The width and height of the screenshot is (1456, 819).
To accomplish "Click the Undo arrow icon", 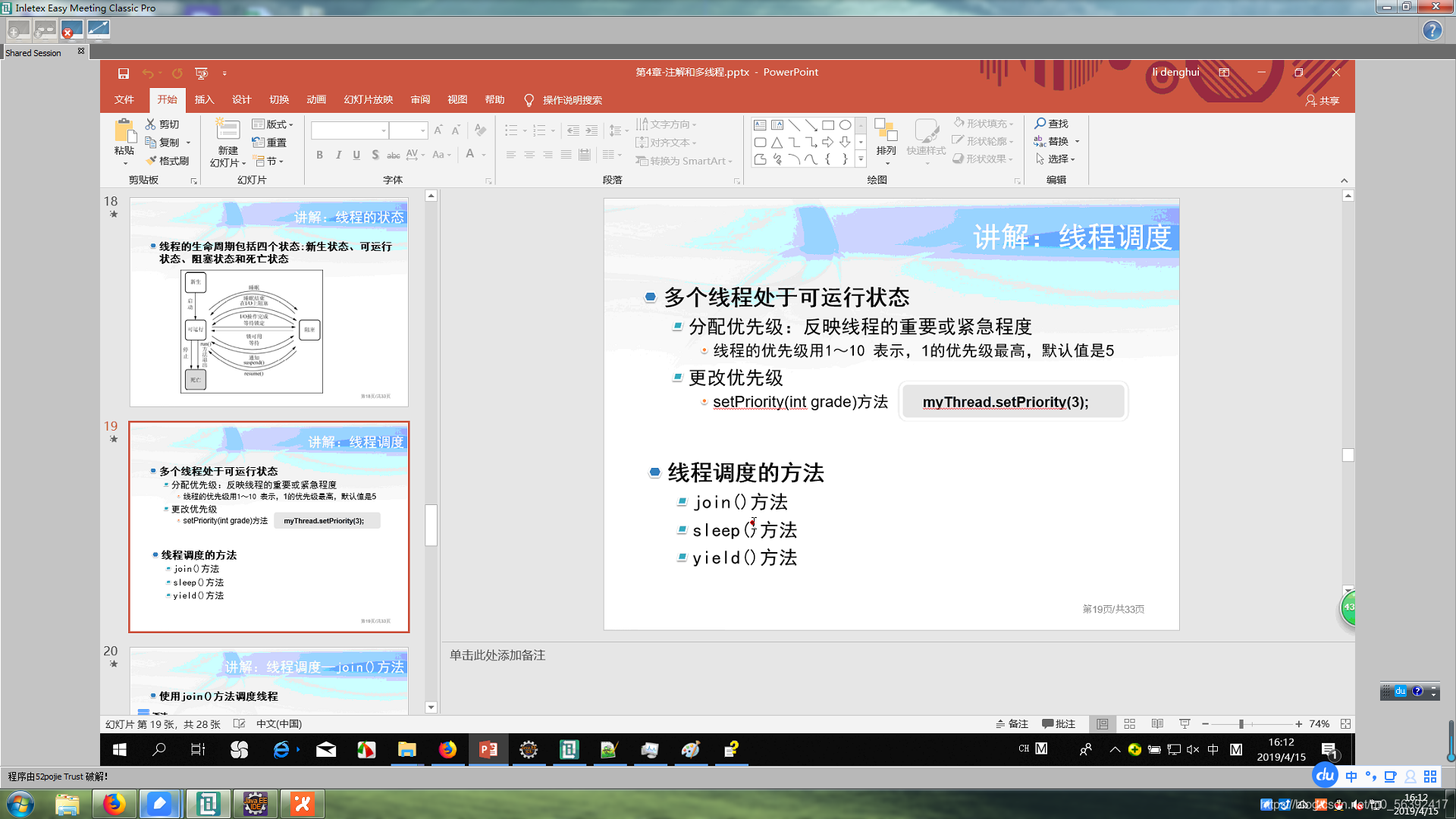I will tap(148, 73).
